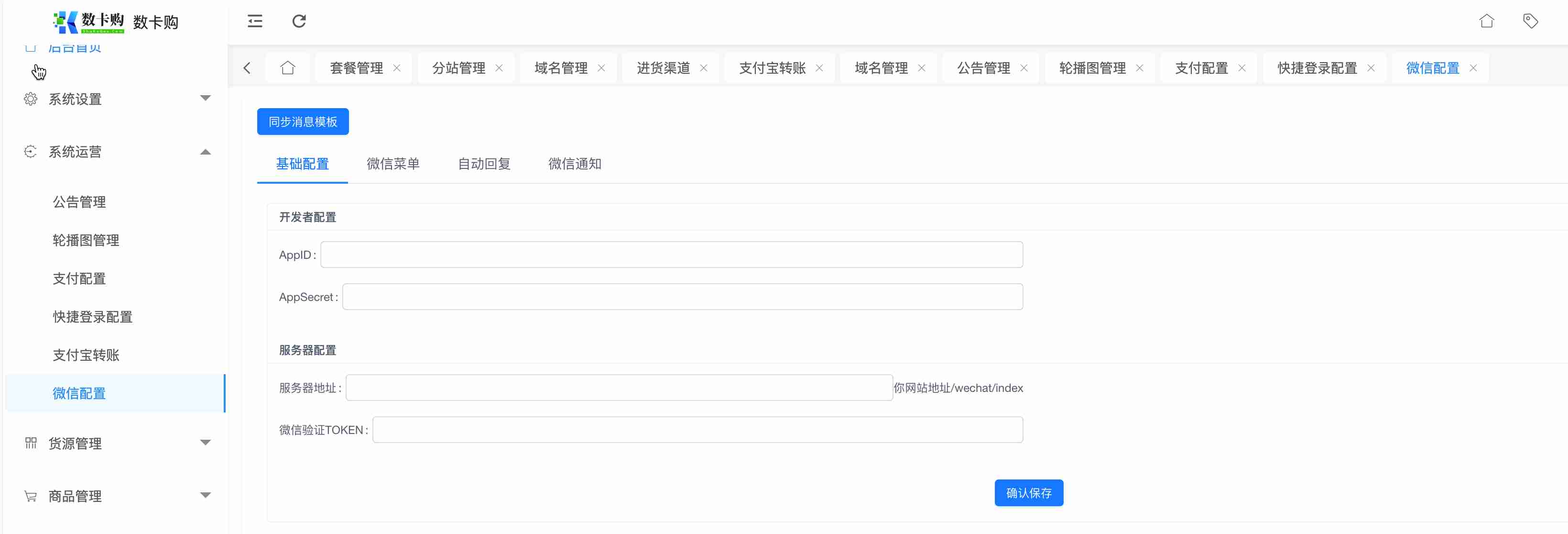Screen dimensions: 1568x534
Task: Collapse the sidebar menu toggle icon
Action: pos(255,22)
